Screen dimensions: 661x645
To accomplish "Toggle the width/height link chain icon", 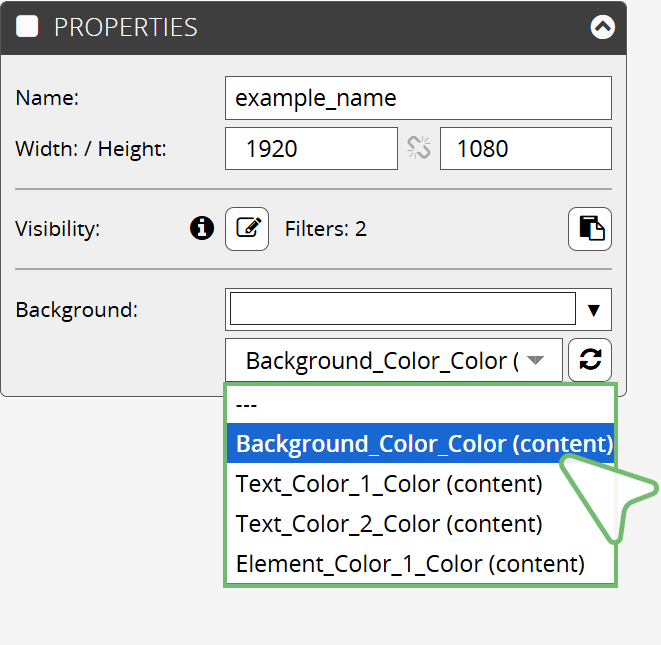I will pyautogui.click(x=419, y=148).
